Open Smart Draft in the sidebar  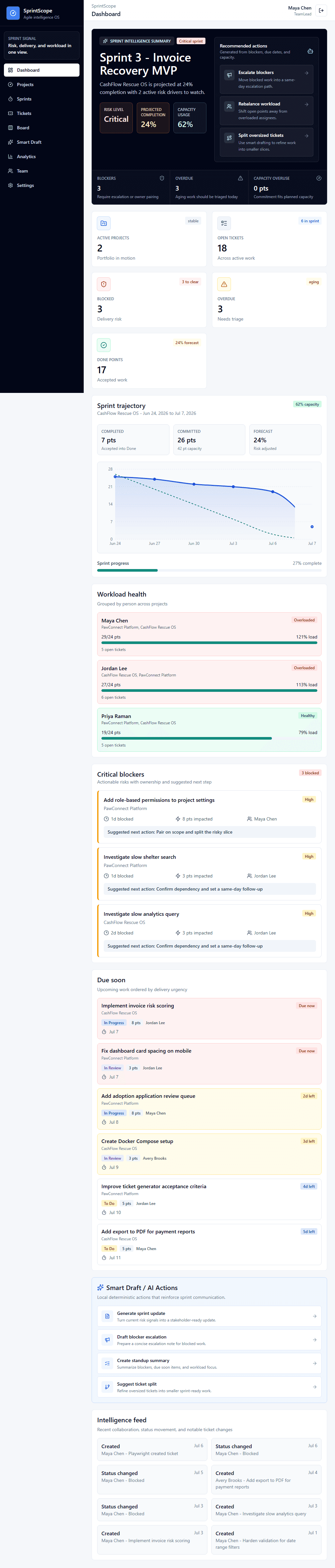[41, 142]
